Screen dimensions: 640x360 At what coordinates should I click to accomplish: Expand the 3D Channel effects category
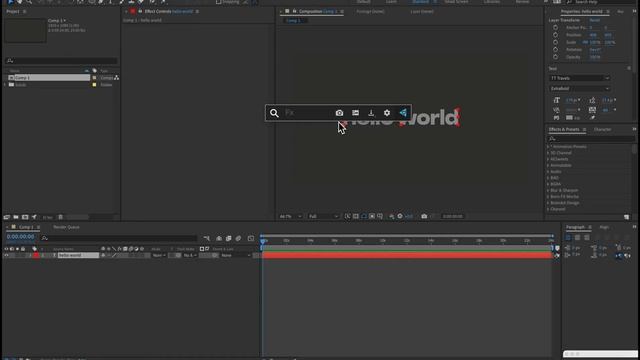(x=548, y=153)
